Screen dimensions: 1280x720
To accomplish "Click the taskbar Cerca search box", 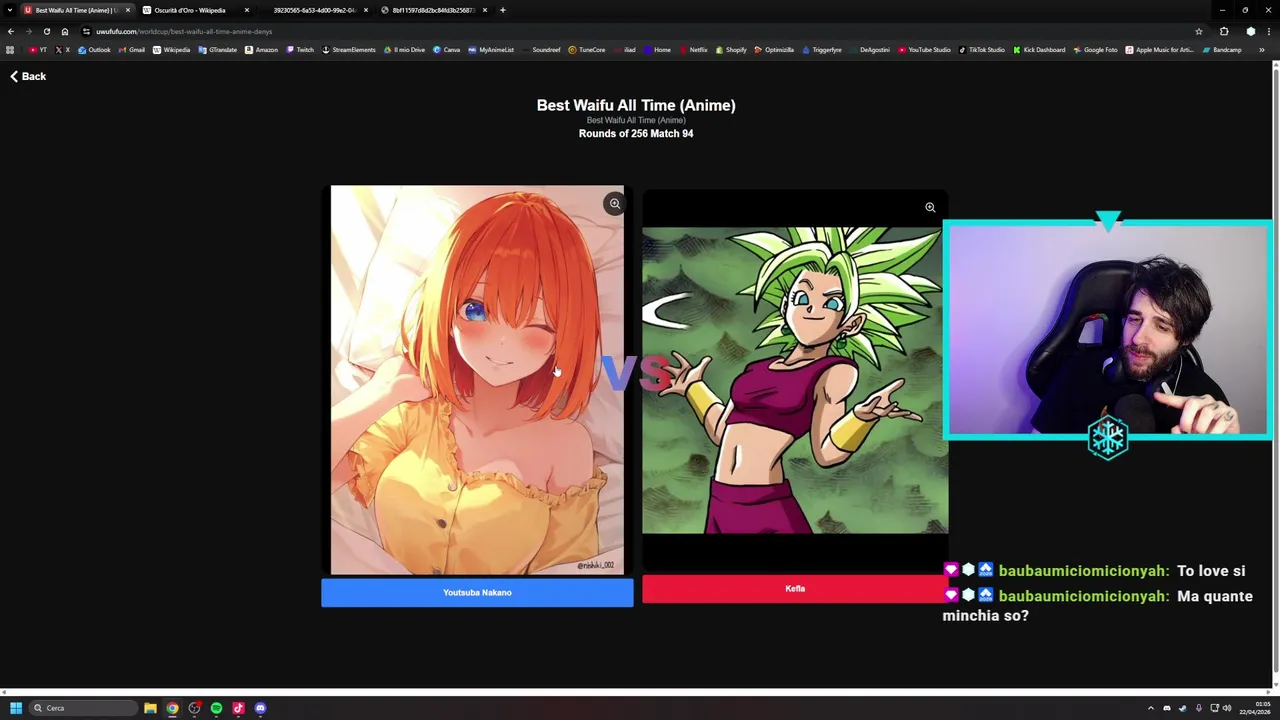I will tap(83, 708).
